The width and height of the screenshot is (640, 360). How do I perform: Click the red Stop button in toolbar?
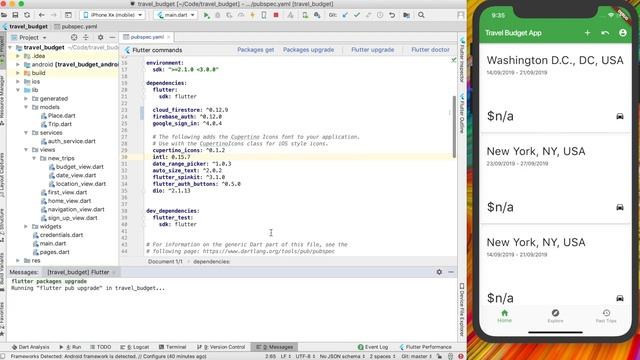click(276, 15)
